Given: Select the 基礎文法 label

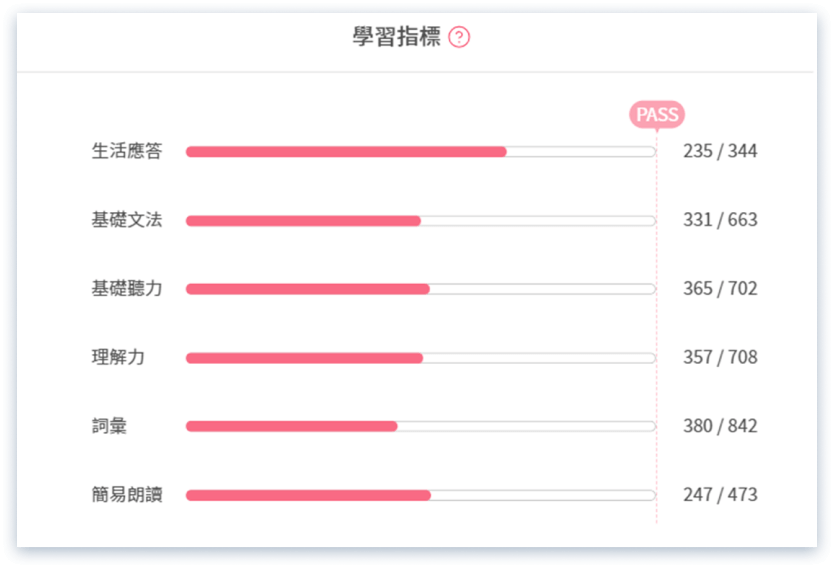Looking at the screenshot, I should coord(126,220).
